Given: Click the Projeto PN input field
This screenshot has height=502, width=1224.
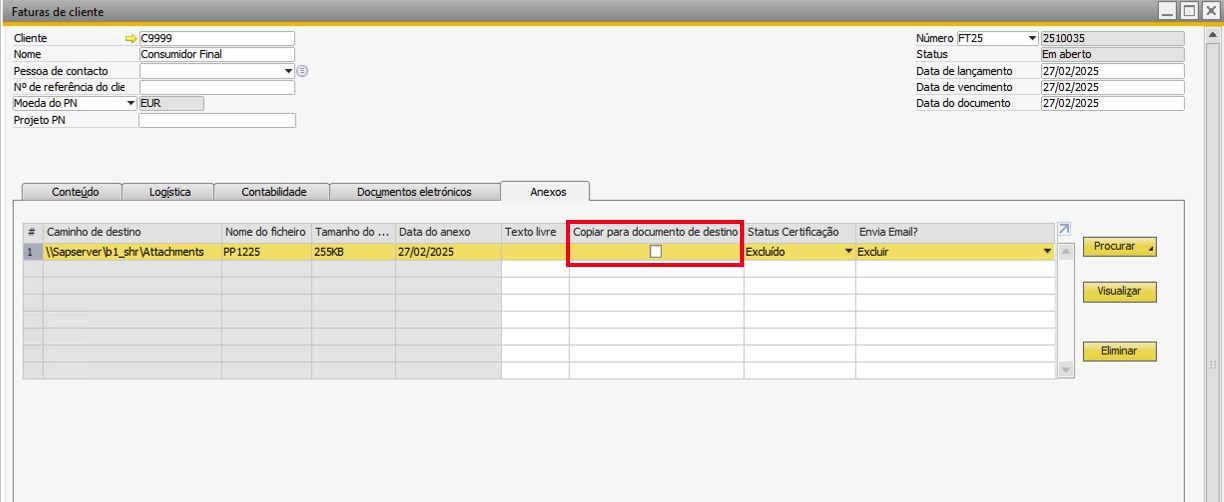Looking at the screenshot, I should tap(217, 121).
